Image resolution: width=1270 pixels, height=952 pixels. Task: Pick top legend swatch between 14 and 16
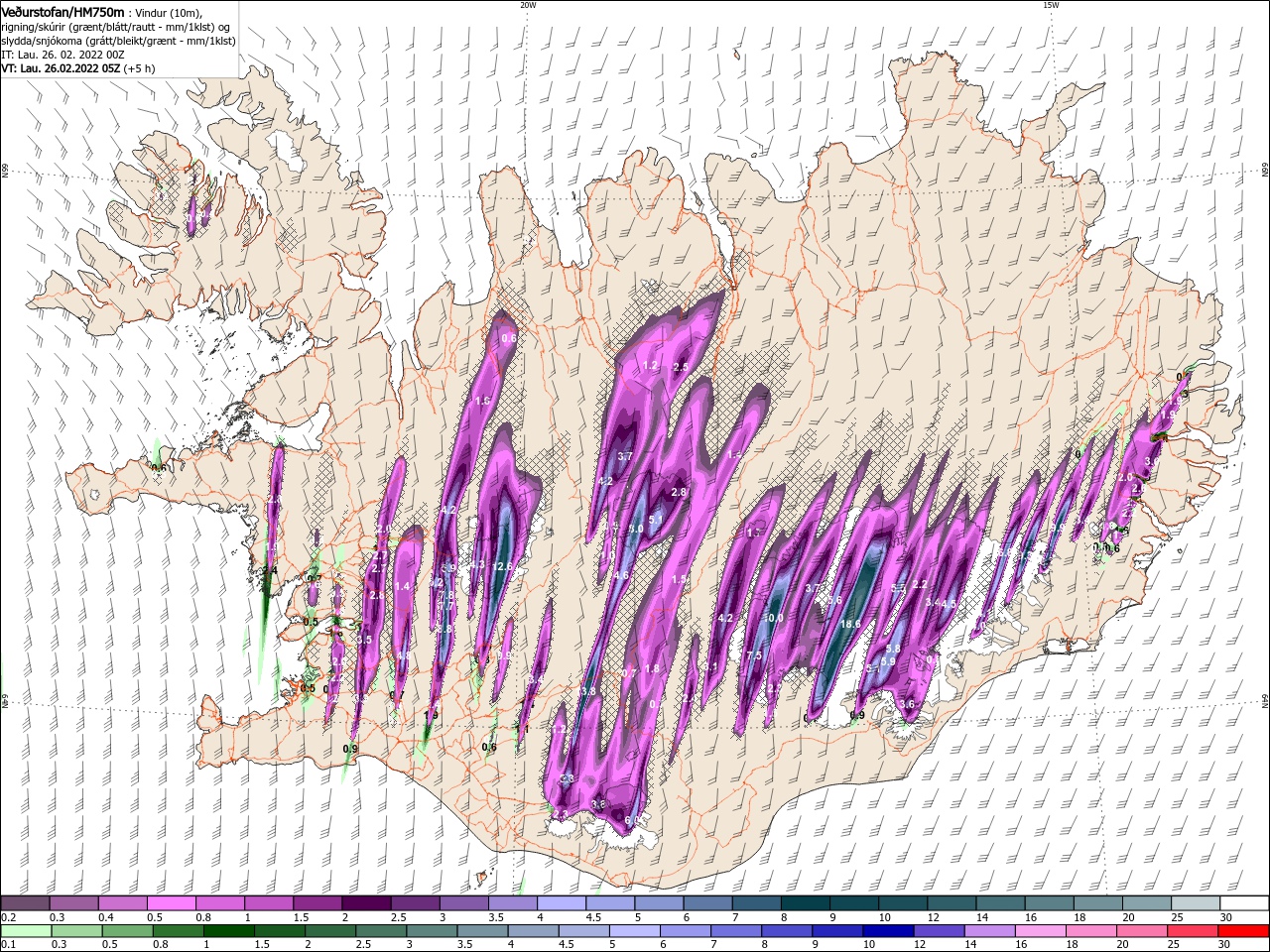[1000, 903]
